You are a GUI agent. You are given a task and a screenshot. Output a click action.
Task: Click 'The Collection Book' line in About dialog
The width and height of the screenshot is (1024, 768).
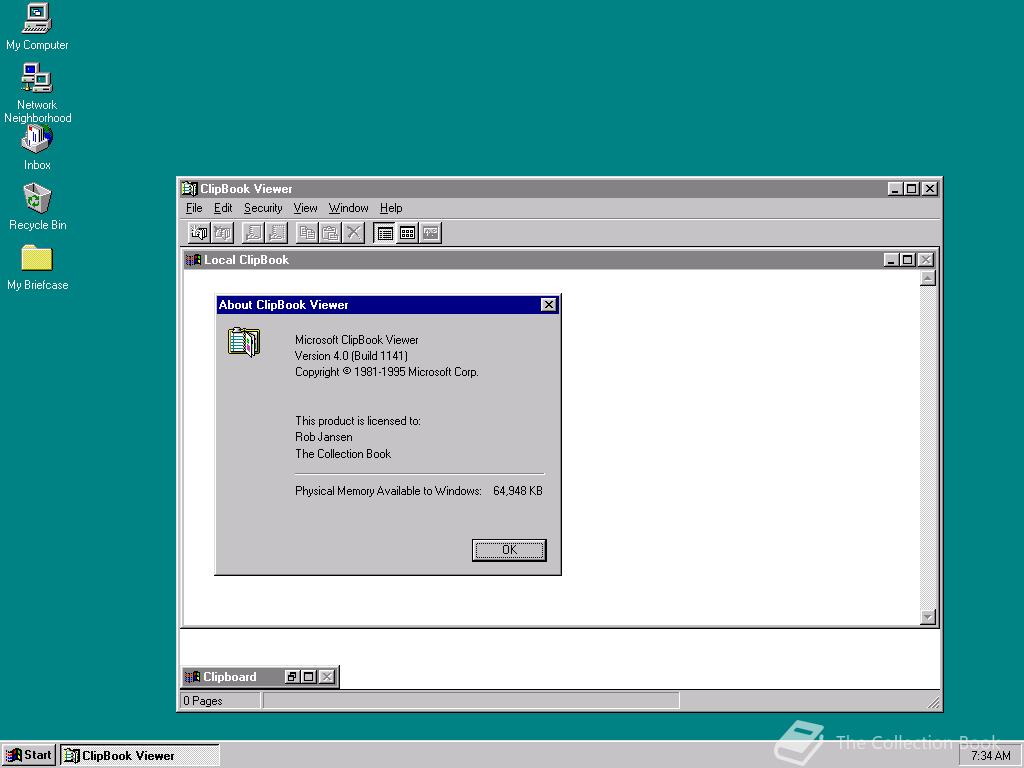(343, 454)
